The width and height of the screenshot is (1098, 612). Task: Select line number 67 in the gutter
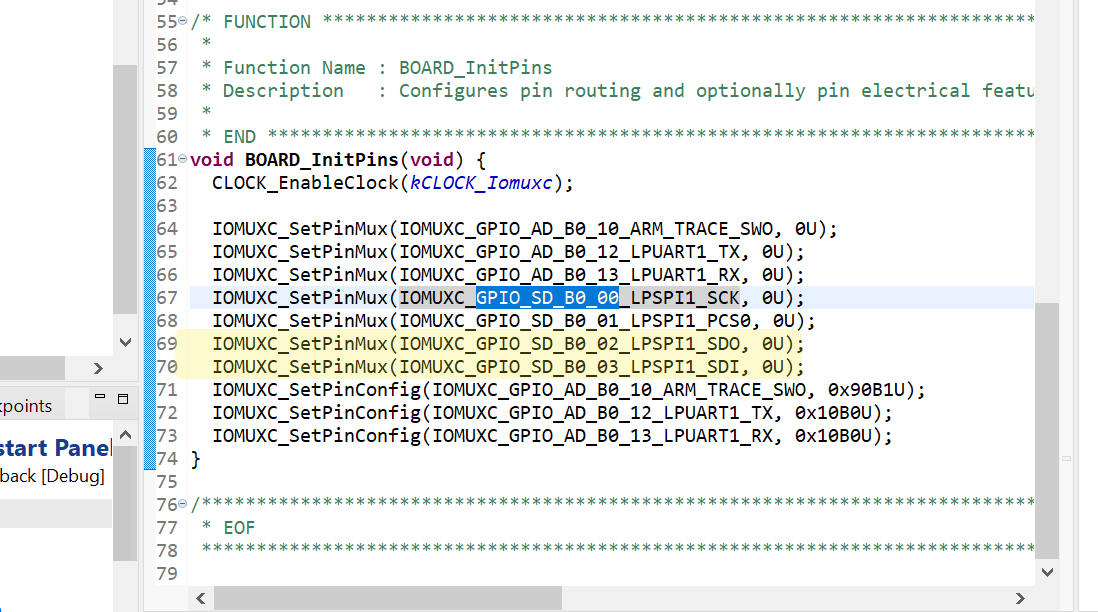pyautogui.click(x=168, y=297)
